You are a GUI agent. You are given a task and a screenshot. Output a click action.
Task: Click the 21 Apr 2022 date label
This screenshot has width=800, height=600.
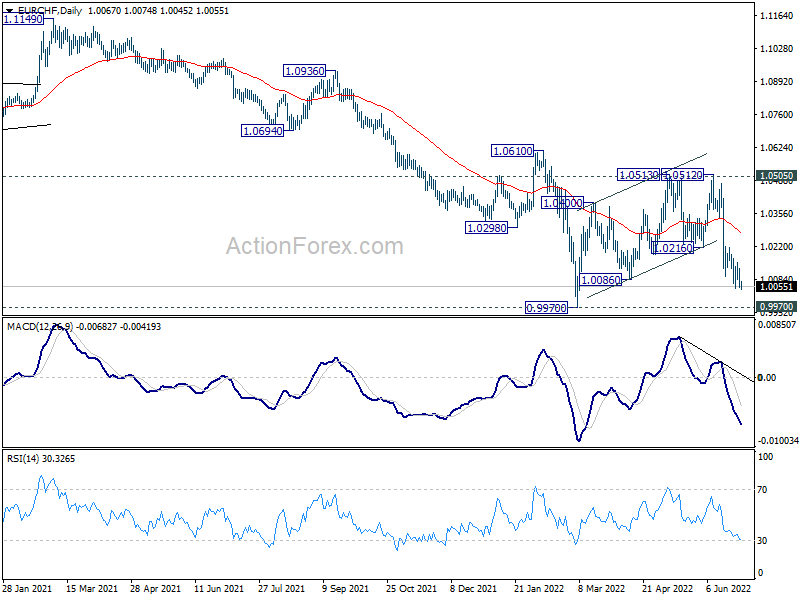[x=667, y=588]
